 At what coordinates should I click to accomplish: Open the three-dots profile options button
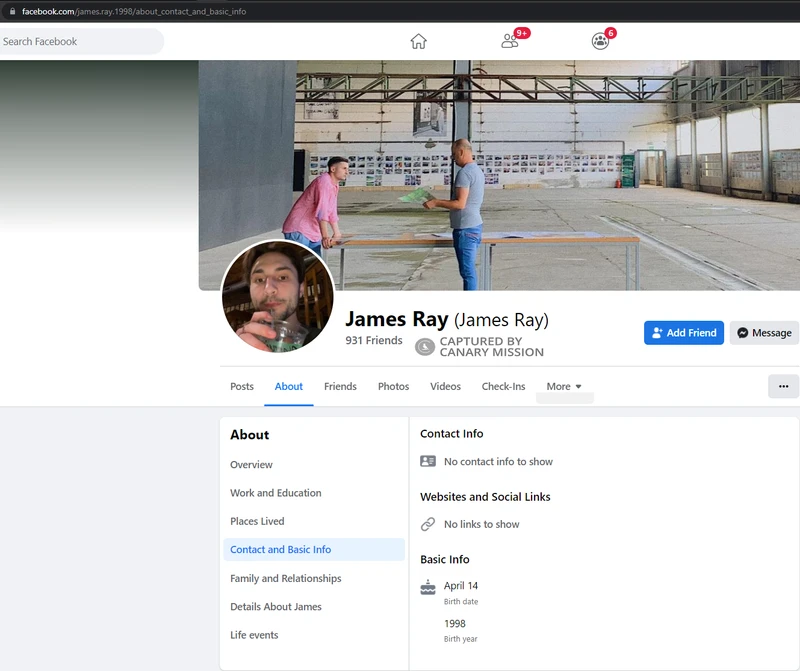coord(784,386)
